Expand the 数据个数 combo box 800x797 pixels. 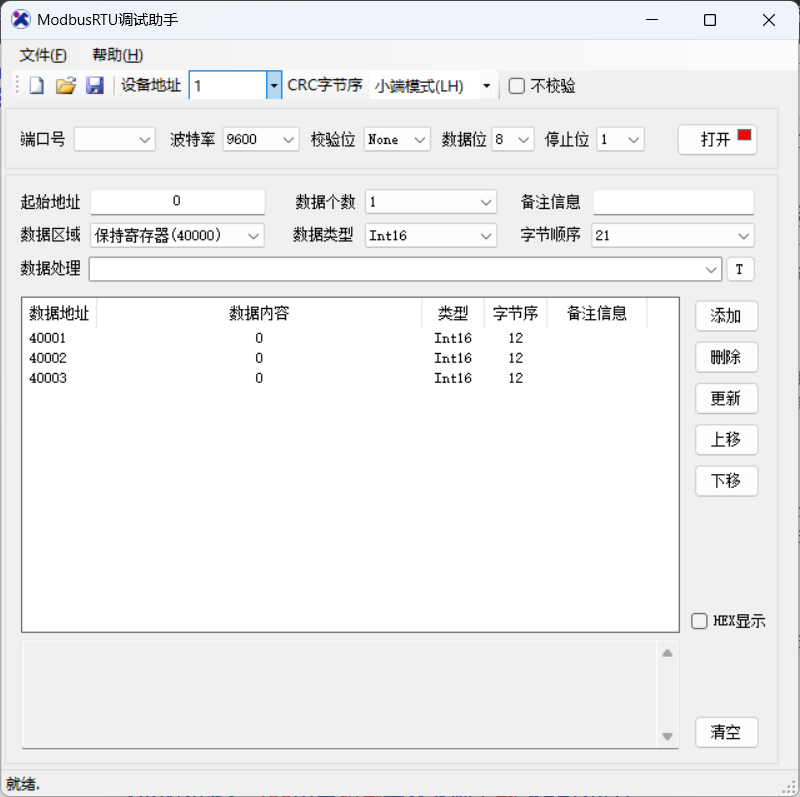(x=431, y=203)
